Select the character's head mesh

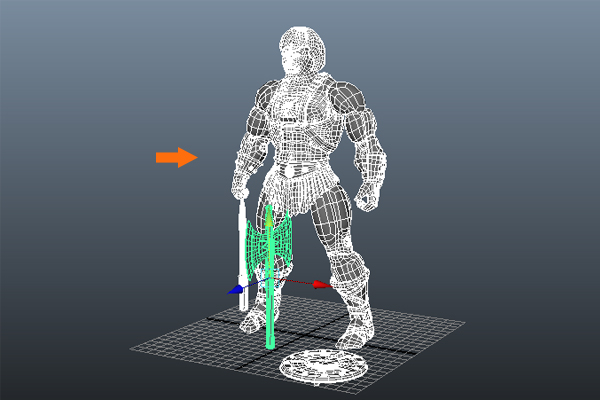(x=303, y=52)
